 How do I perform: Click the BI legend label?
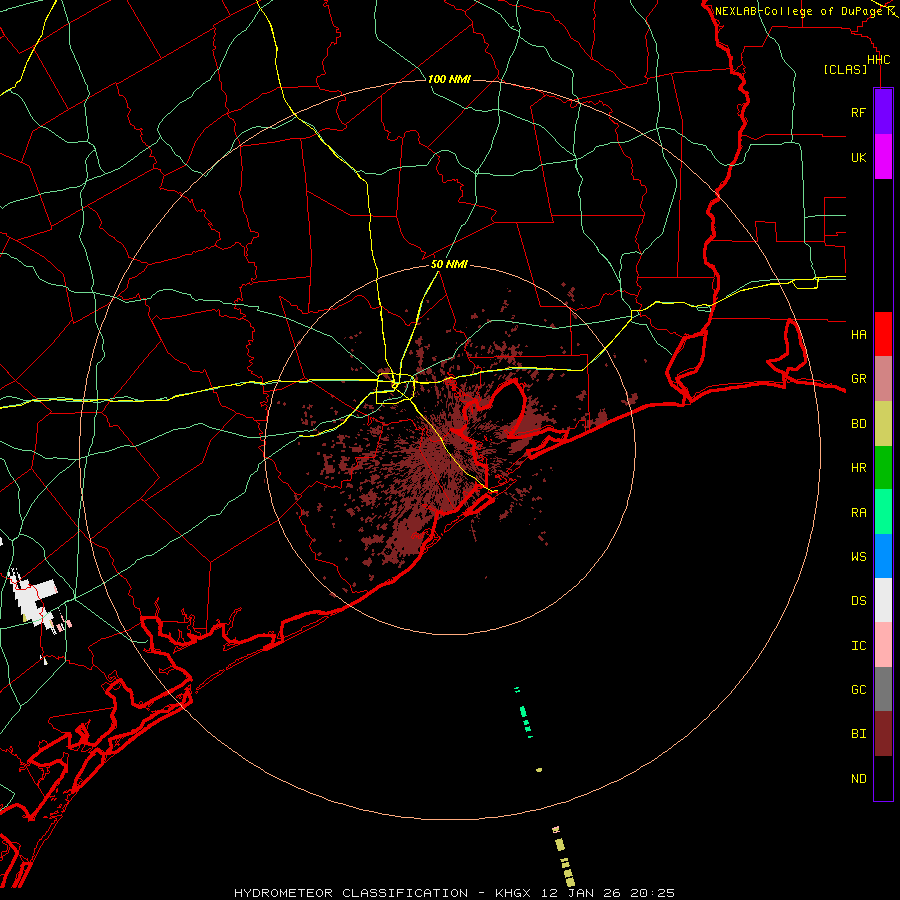pyautogui.click(x=858, y=734)
